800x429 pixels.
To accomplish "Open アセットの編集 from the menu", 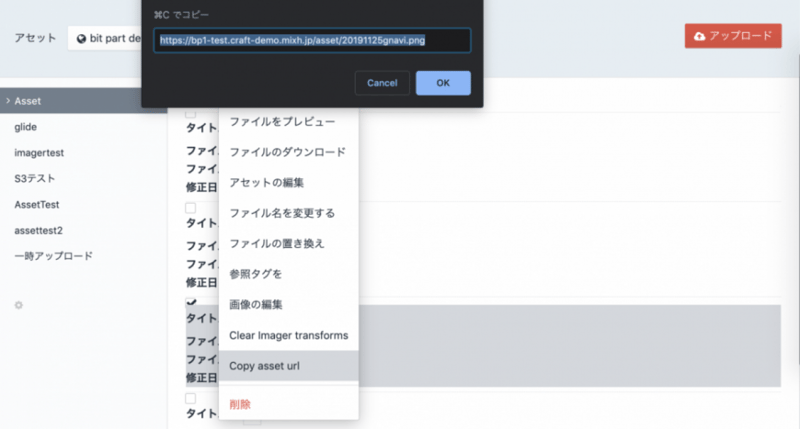I will click(267, 182).
